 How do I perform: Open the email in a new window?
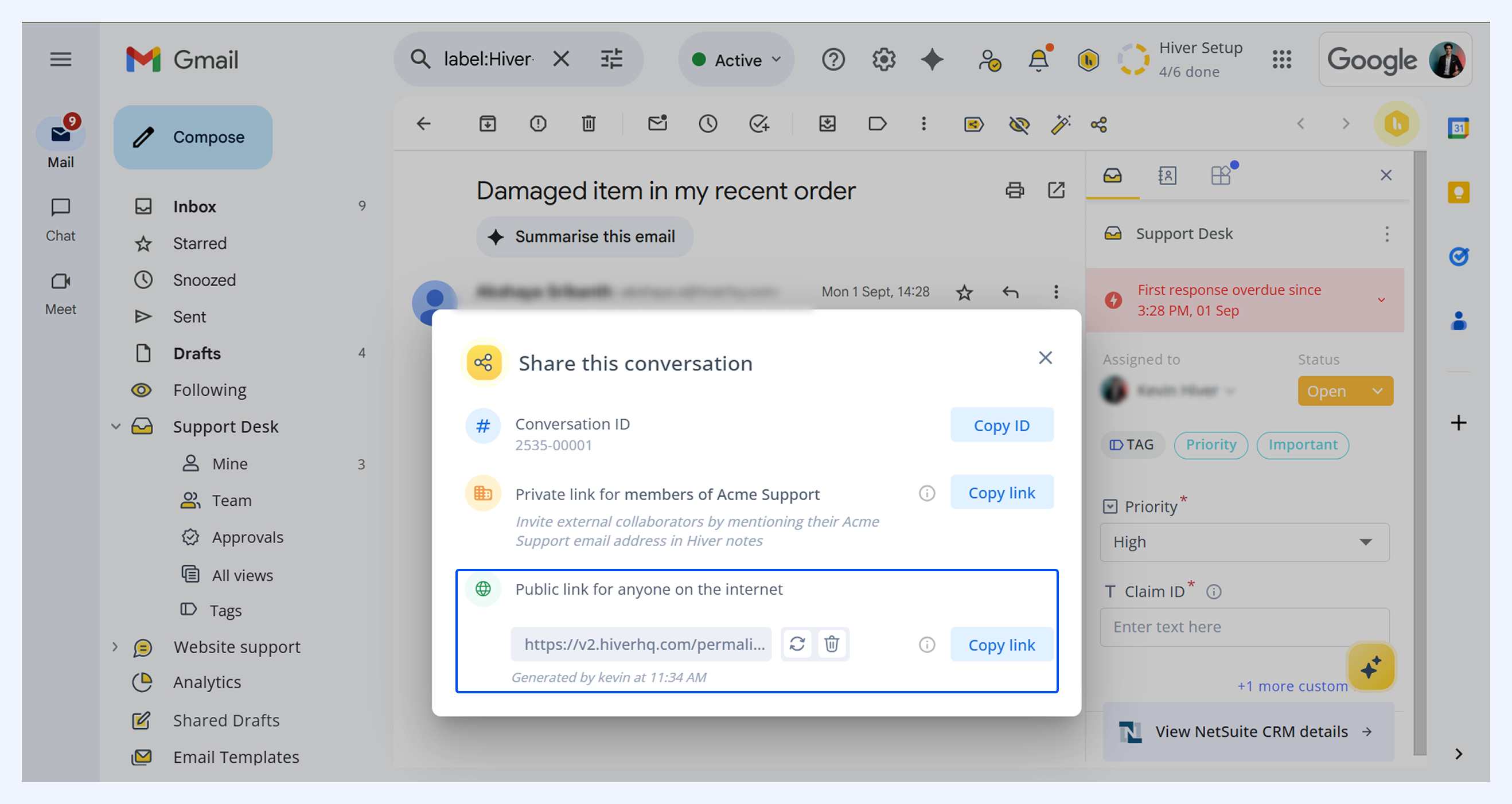point(1056,190)
